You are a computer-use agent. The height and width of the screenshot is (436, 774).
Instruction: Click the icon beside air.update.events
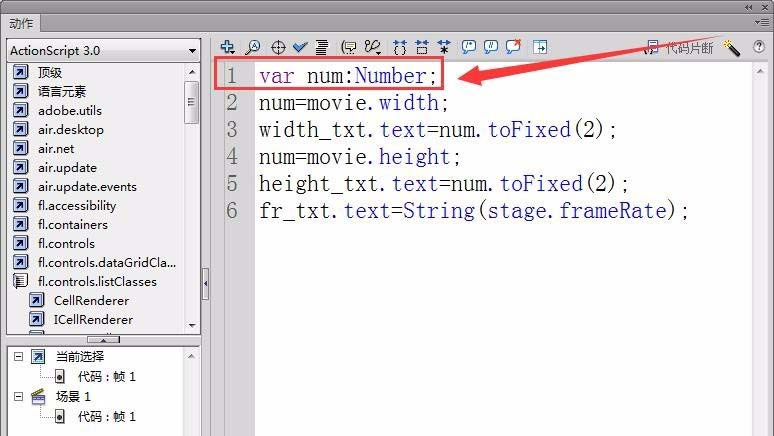(20, 186)
